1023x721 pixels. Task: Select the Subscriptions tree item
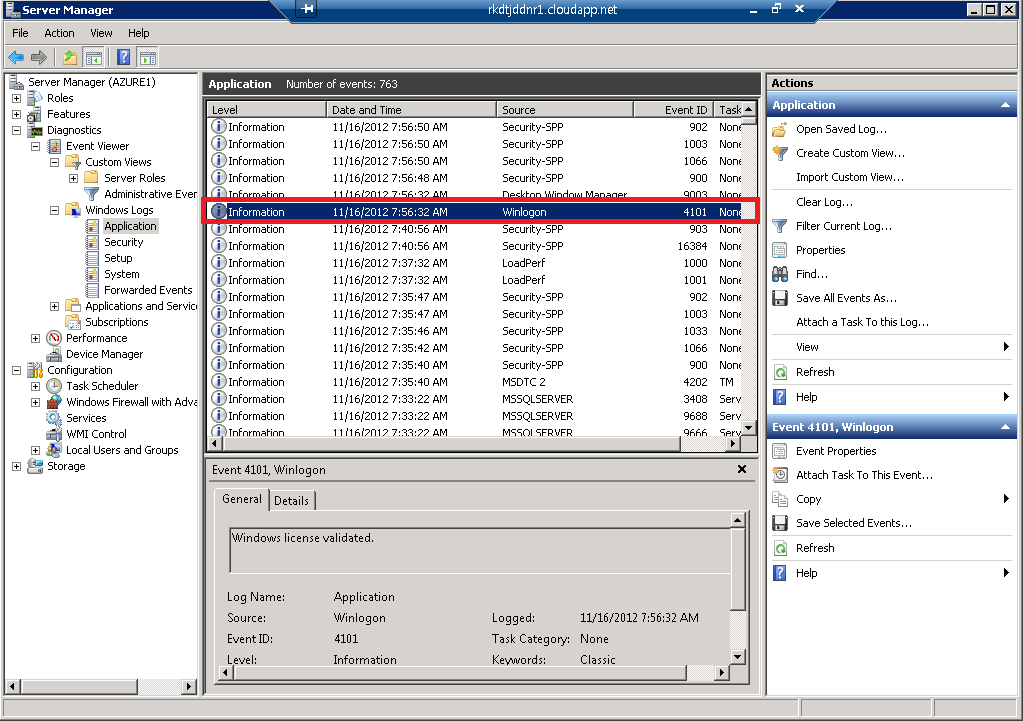(x=117, y=322)
